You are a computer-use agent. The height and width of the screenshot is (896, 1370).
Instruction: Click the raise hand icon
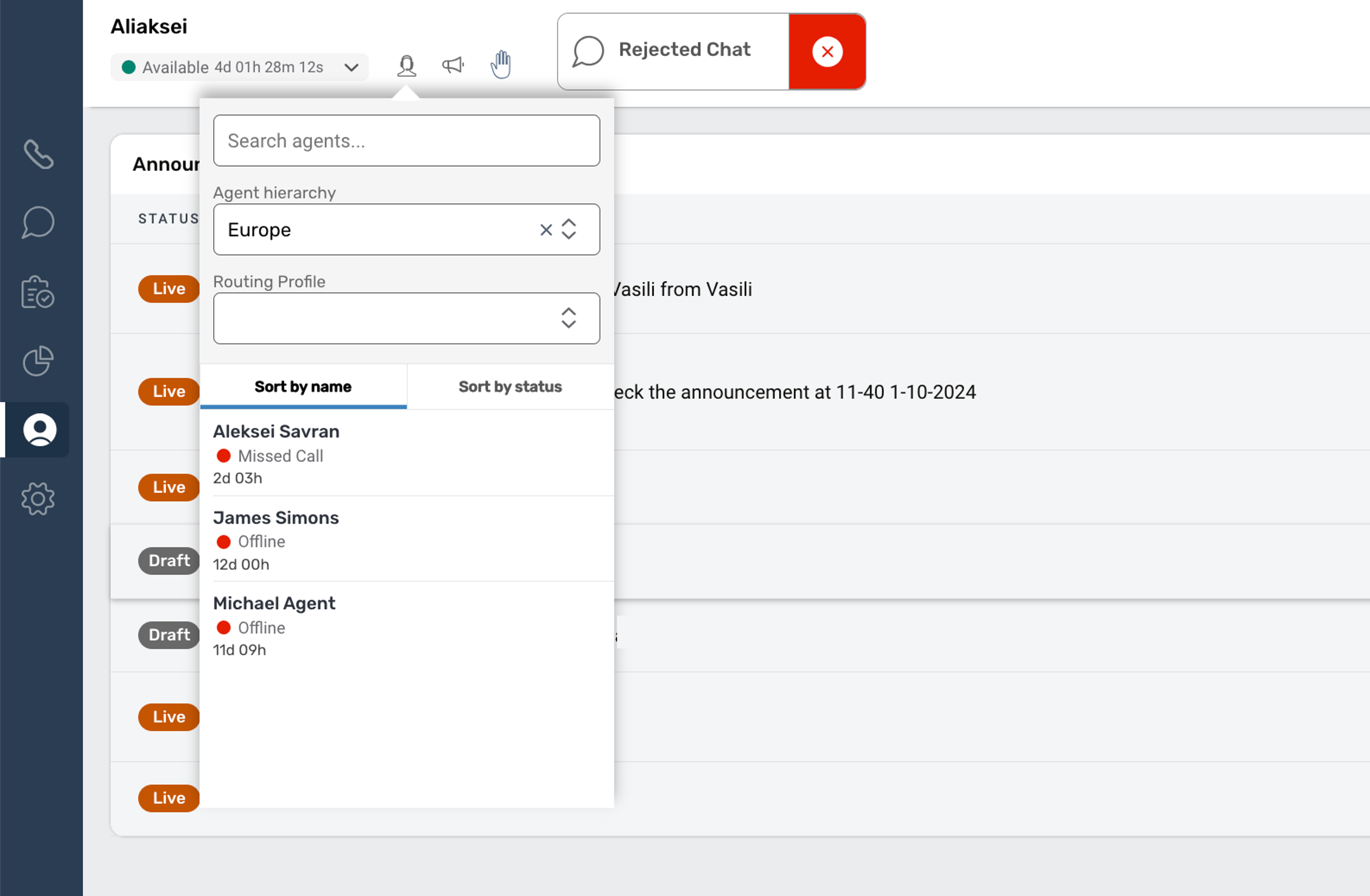501,65
